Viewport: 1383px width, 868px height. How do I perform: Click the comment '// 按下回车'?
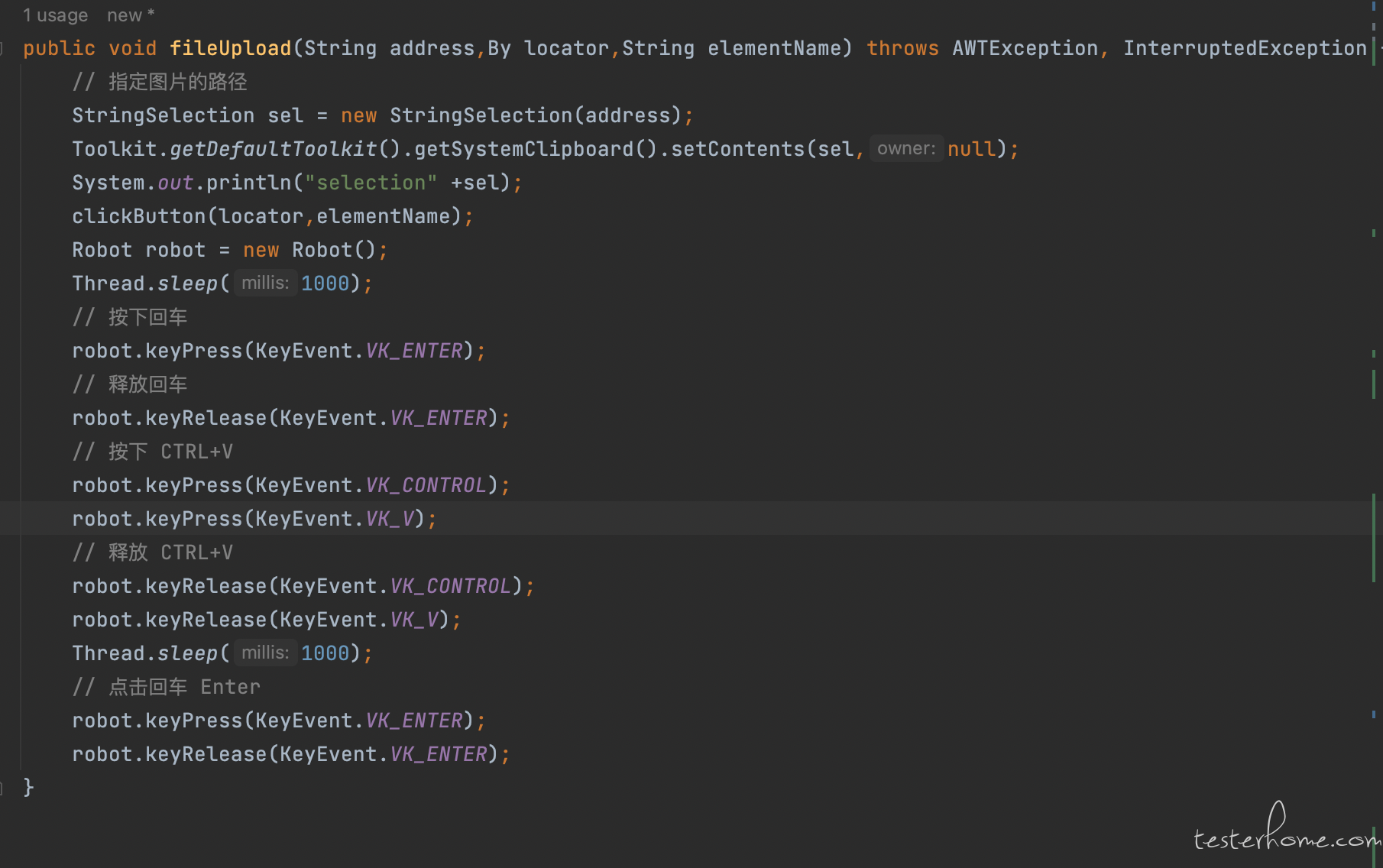(130, 317)
